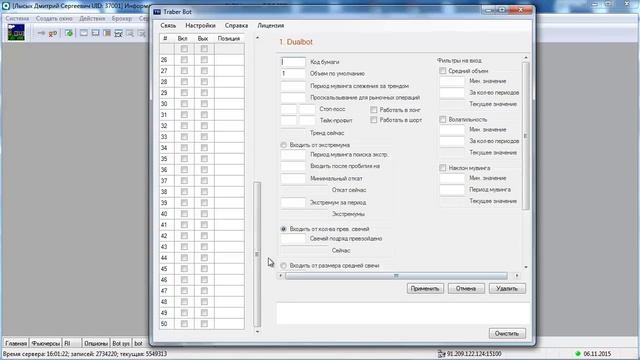
Task: Click the blue-green logo icon in background toolbar
Action: coord(16,32)
